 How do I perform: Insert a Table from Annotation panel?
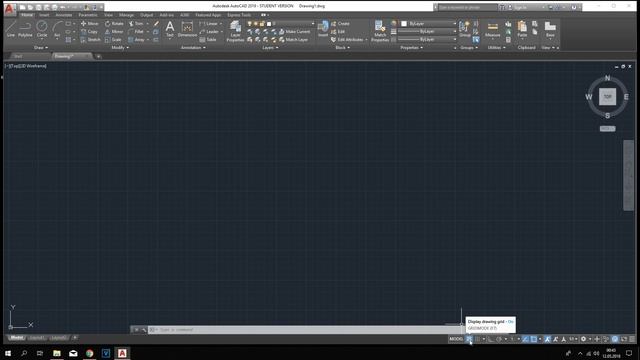208,40
